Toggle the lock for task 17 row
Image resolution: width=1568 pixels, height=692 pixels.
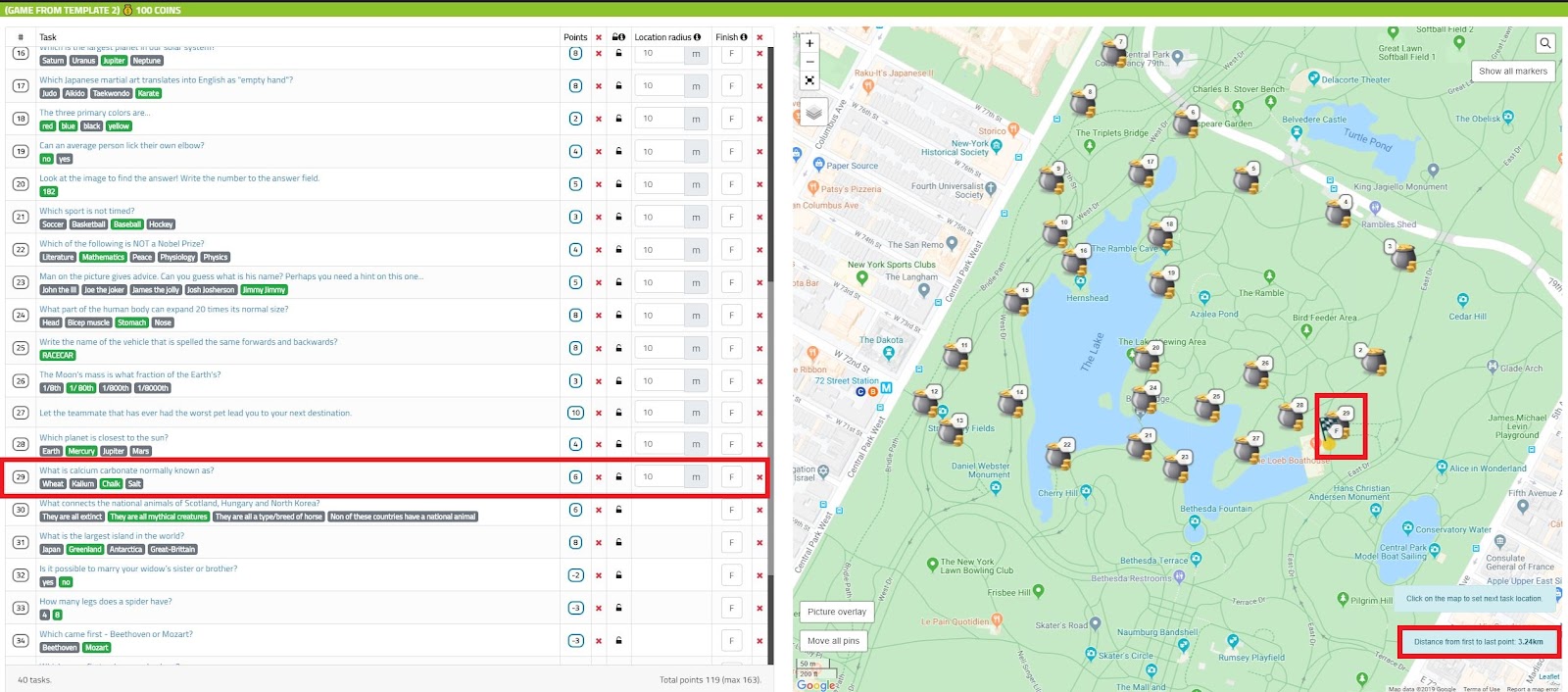(x=618, y=86)
